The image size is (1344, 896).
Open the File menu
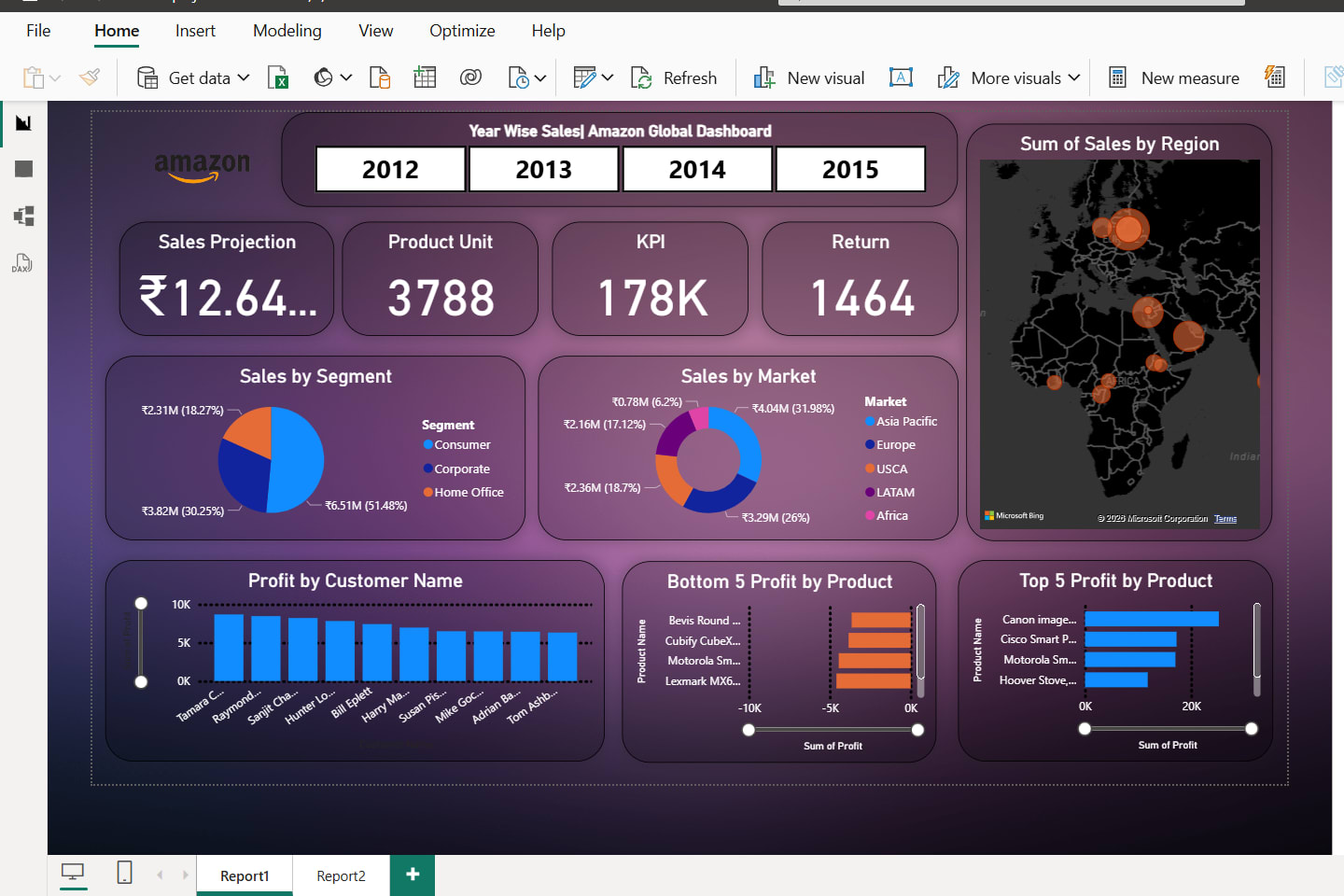tap(38, 31)
